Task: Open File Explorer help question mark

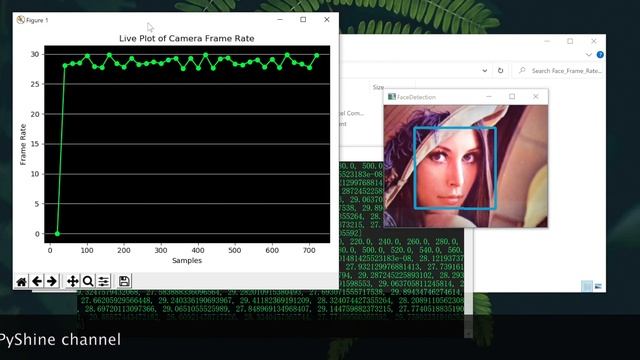Action: (600, 55)
